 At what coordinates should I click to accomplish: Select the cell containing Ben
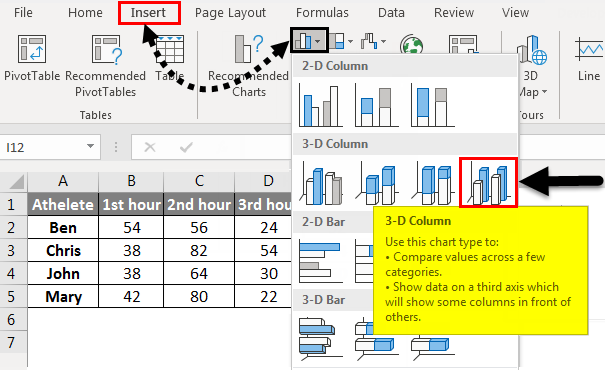tap(63, 227)
